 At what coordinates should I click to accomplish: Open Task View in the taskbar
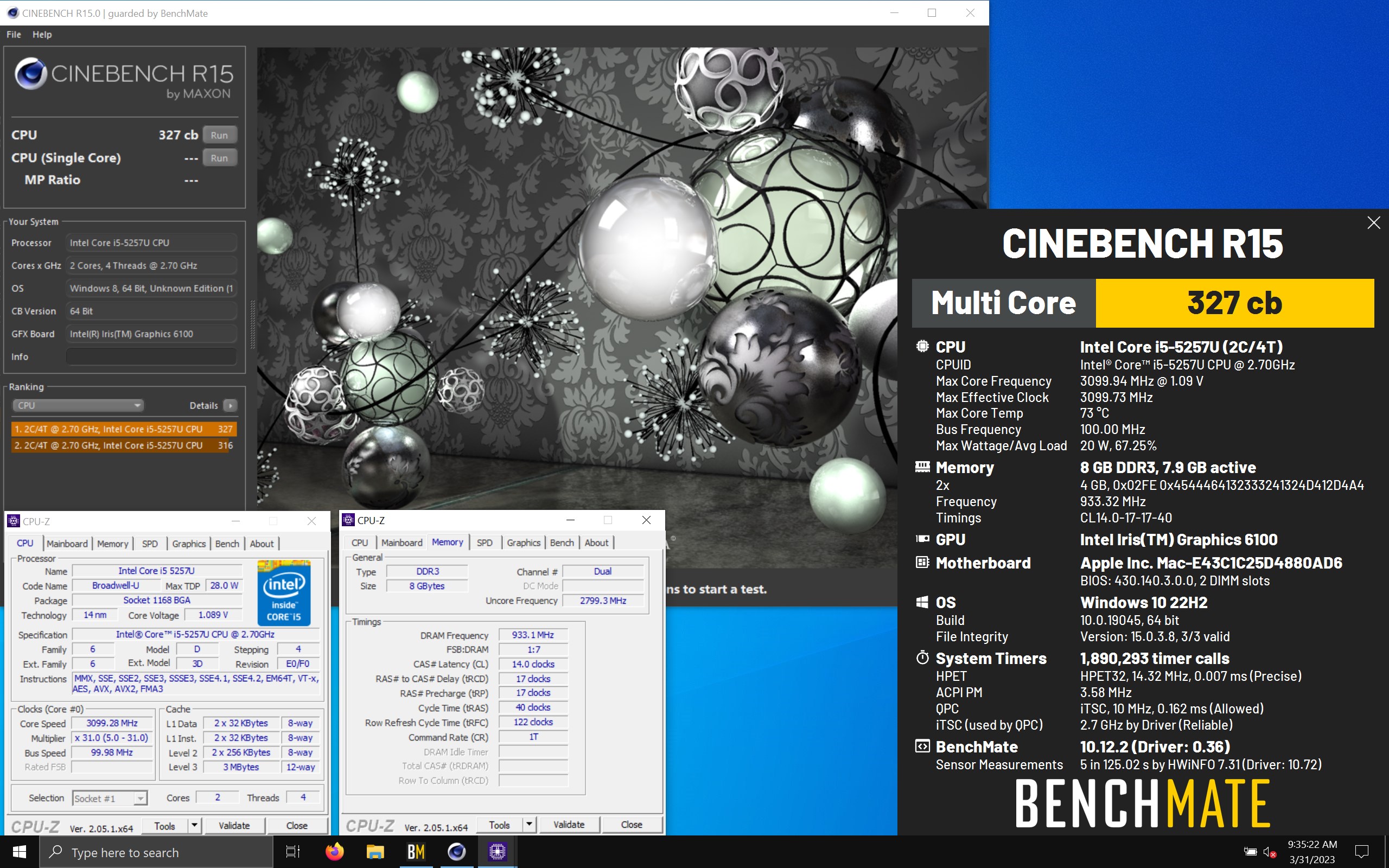[x=293, y=852]
